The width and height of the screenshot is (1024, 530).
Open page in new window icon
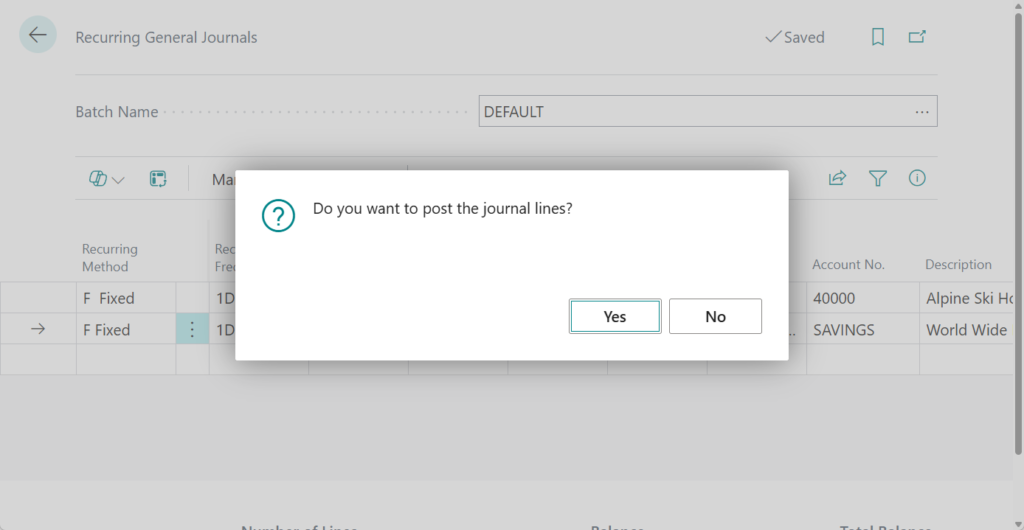917,37
